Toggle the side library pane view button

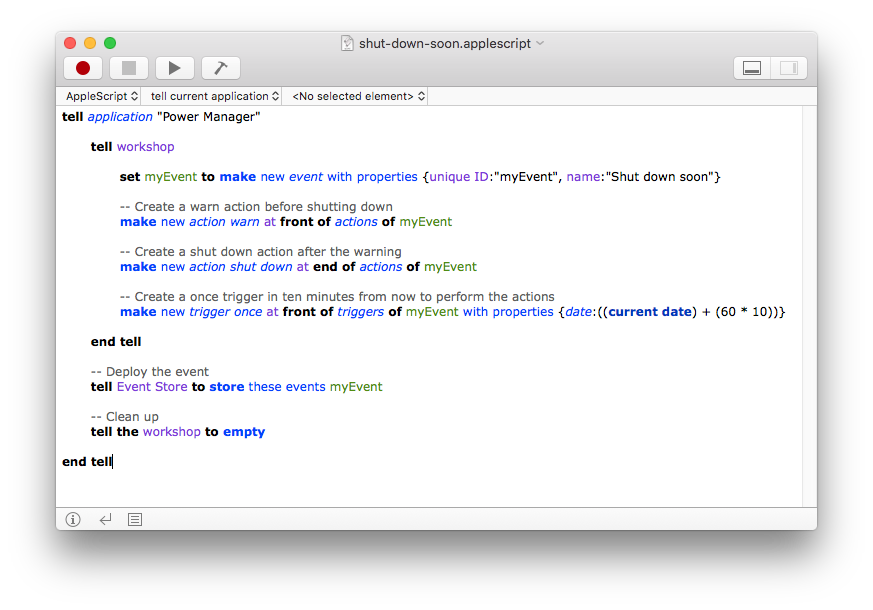788,68
